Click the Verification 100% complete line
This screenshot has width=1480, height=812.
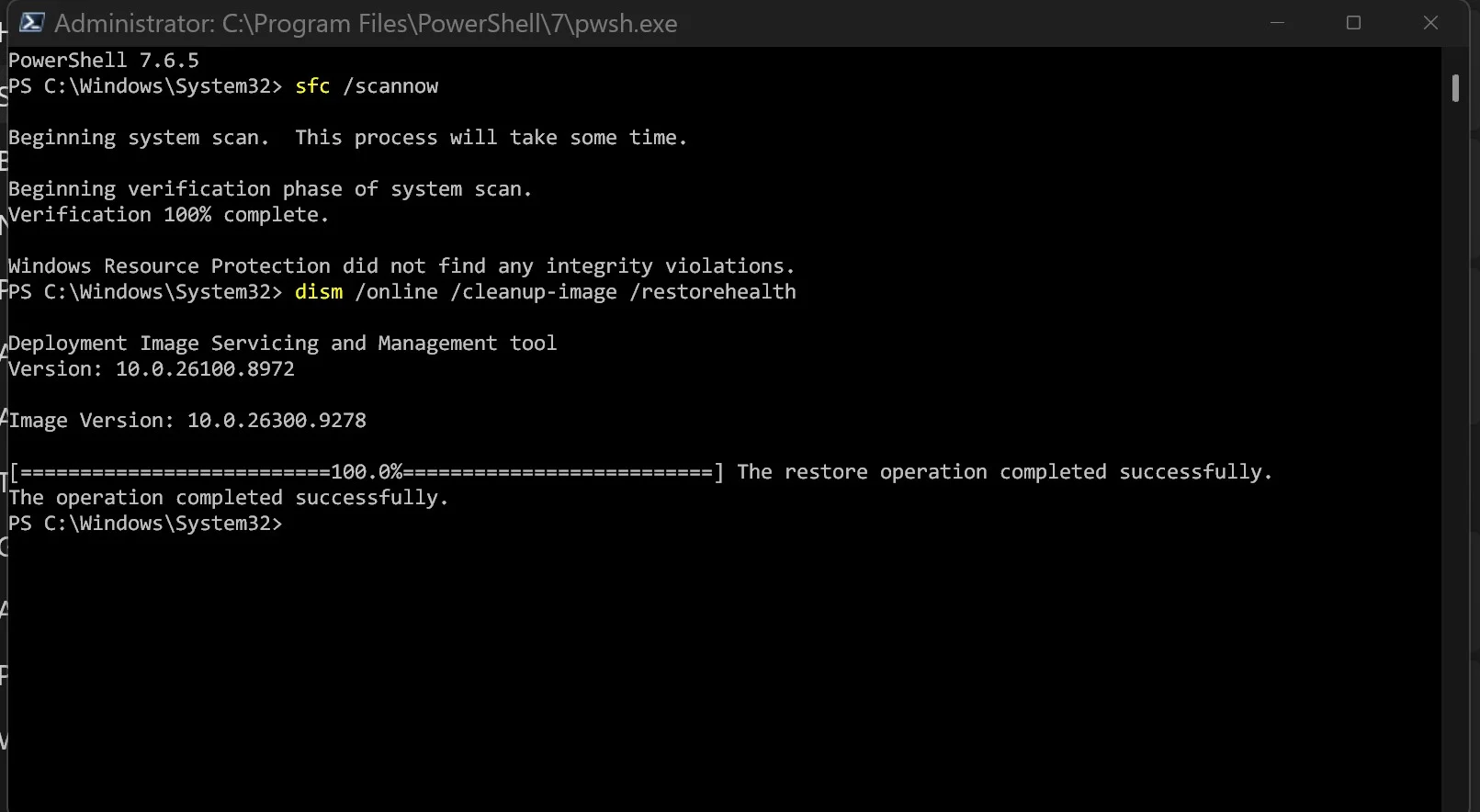[168, 215]
